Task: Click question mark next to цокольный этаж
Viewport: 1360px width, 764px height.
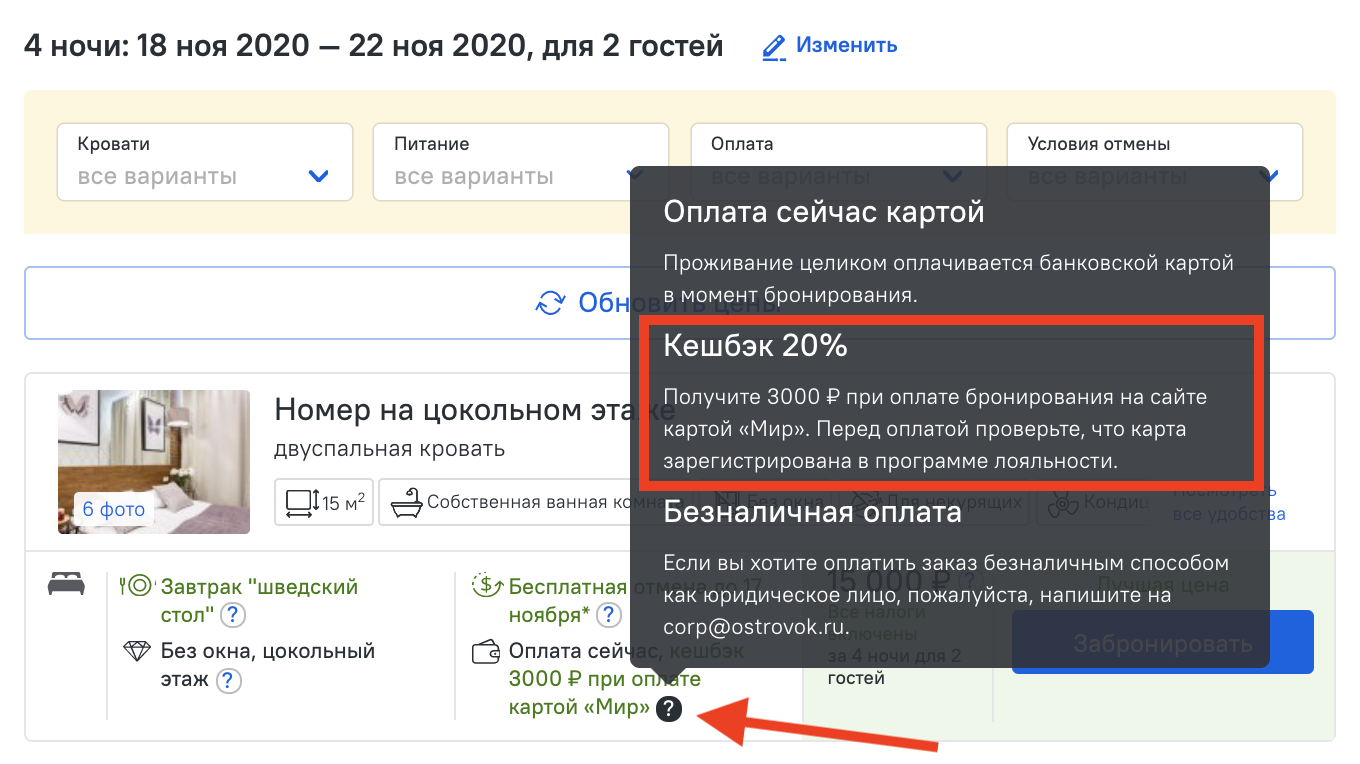Action: pos(229,681)
